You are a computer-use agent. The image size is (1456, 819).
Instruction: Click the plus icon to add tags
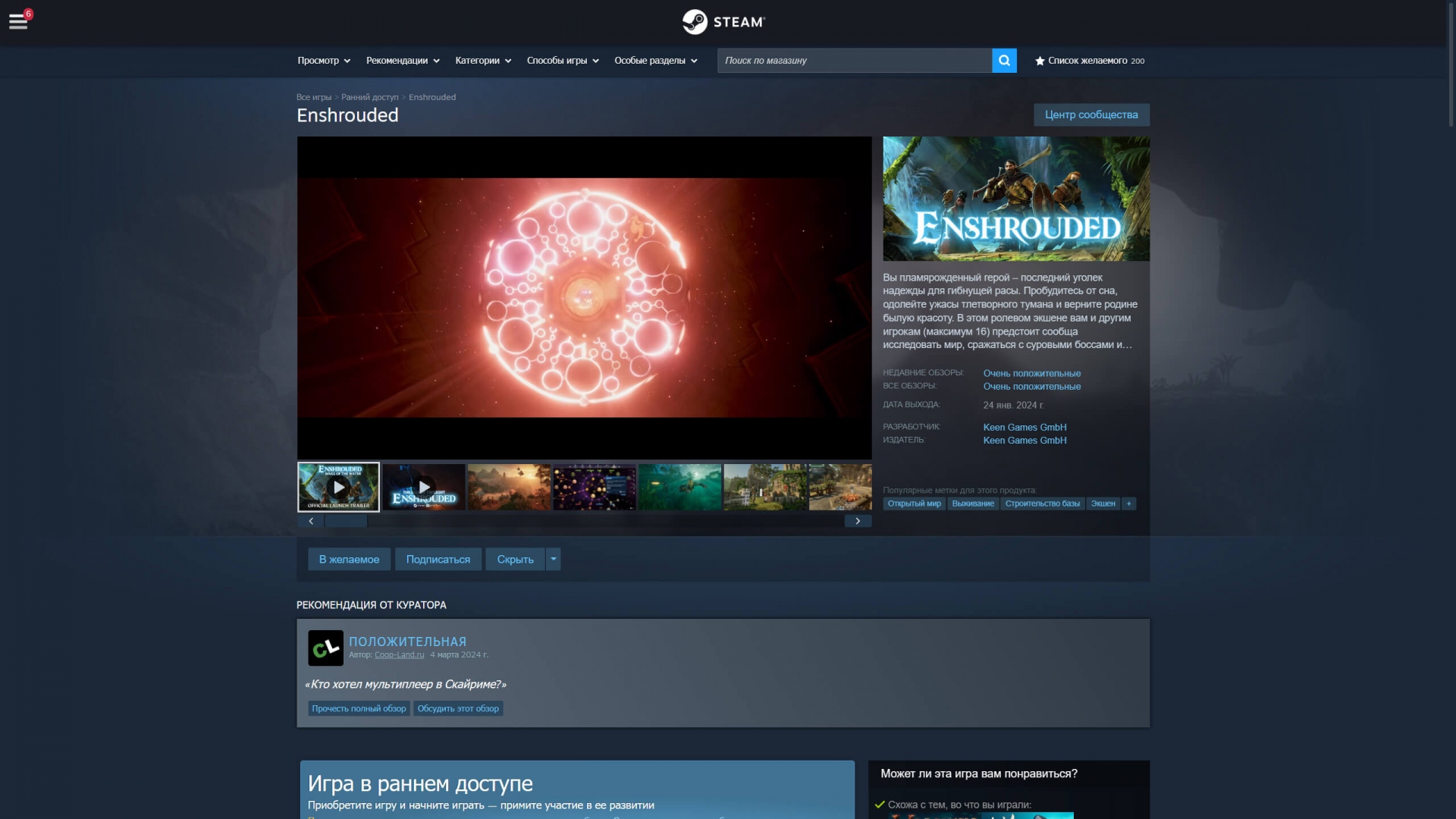pos(1128,504)
